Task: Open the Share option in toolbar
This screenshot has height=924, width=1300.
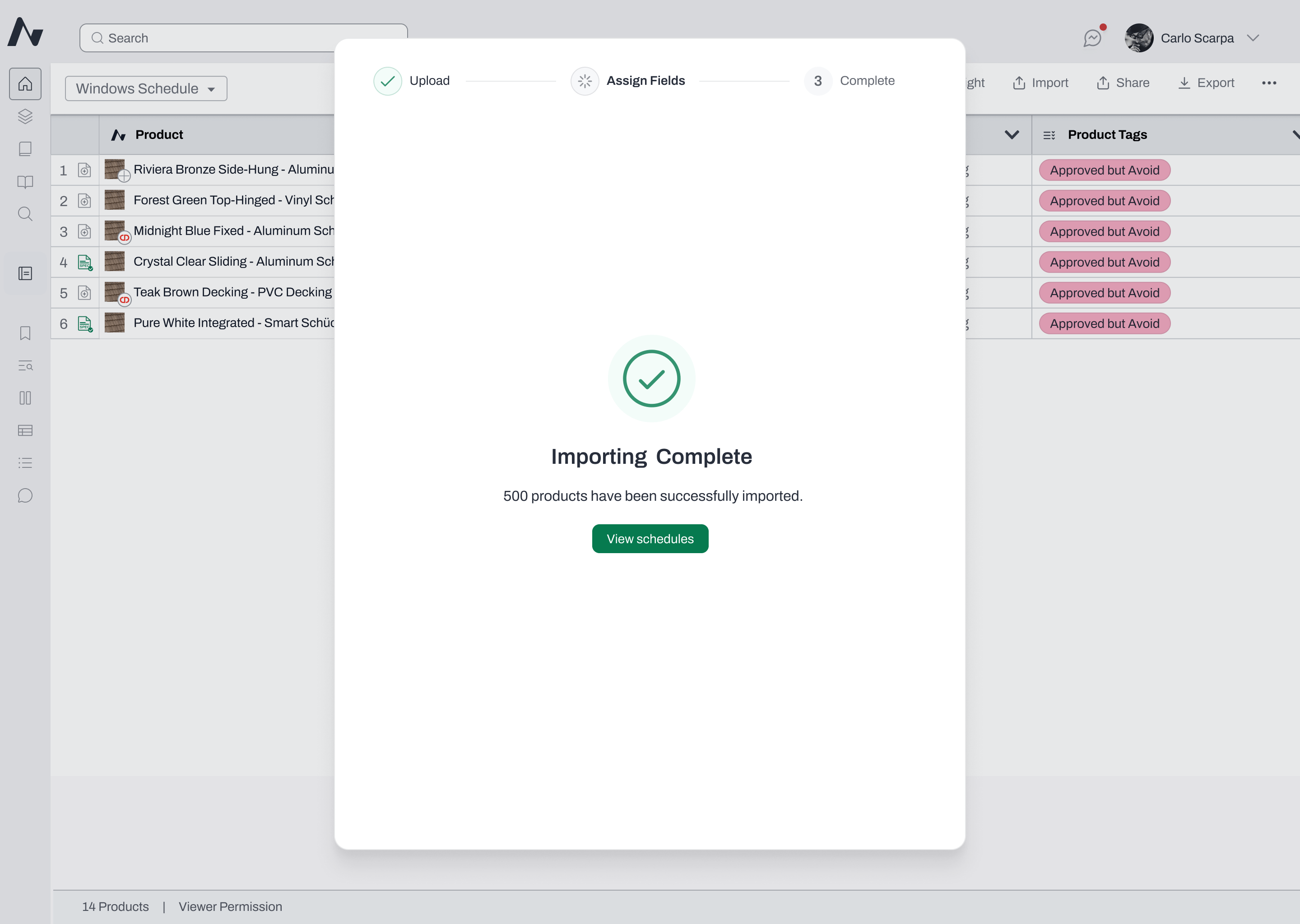Action: pyautogui.click(x=1123, y=83)
